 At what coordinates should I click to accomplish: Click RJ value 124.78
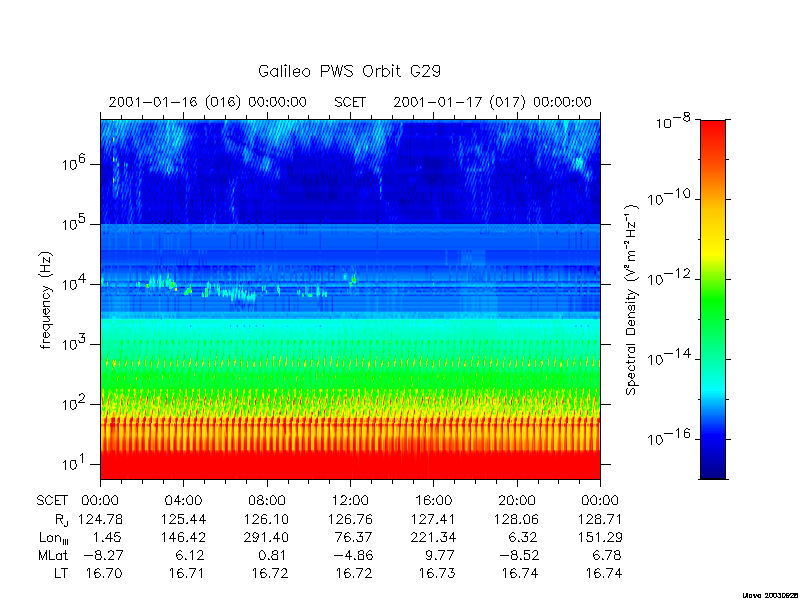[101, 519]
